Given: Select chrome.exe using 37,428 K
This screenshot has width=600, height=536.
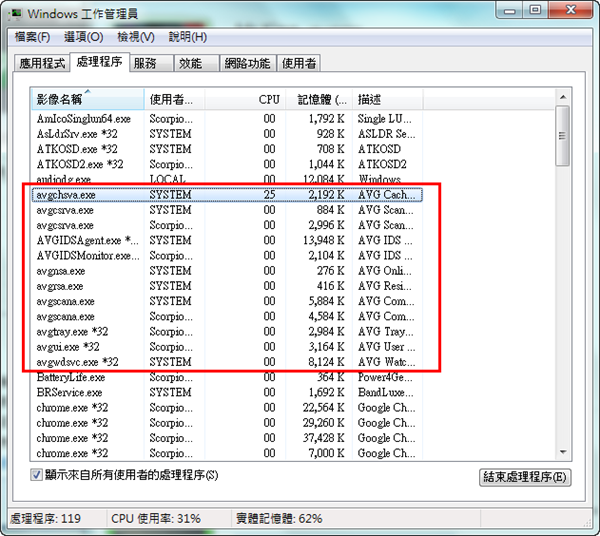Looking at the screenshot, I should click(x=227, y=438).
